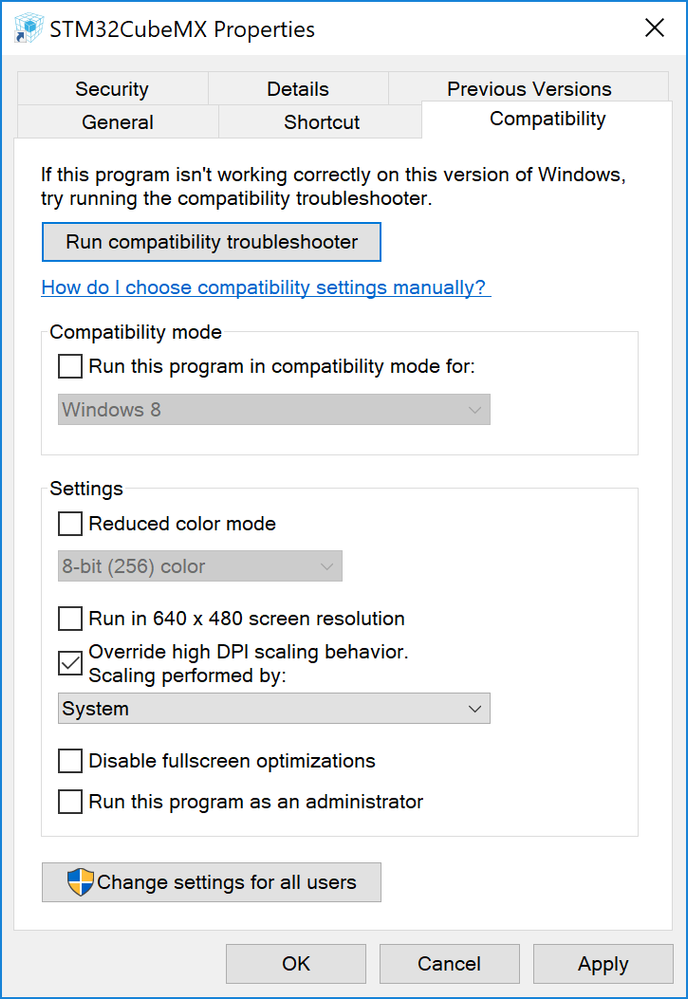Click the Apply button
Viewport: 688px width, 999px height.
tap(603, 964)
